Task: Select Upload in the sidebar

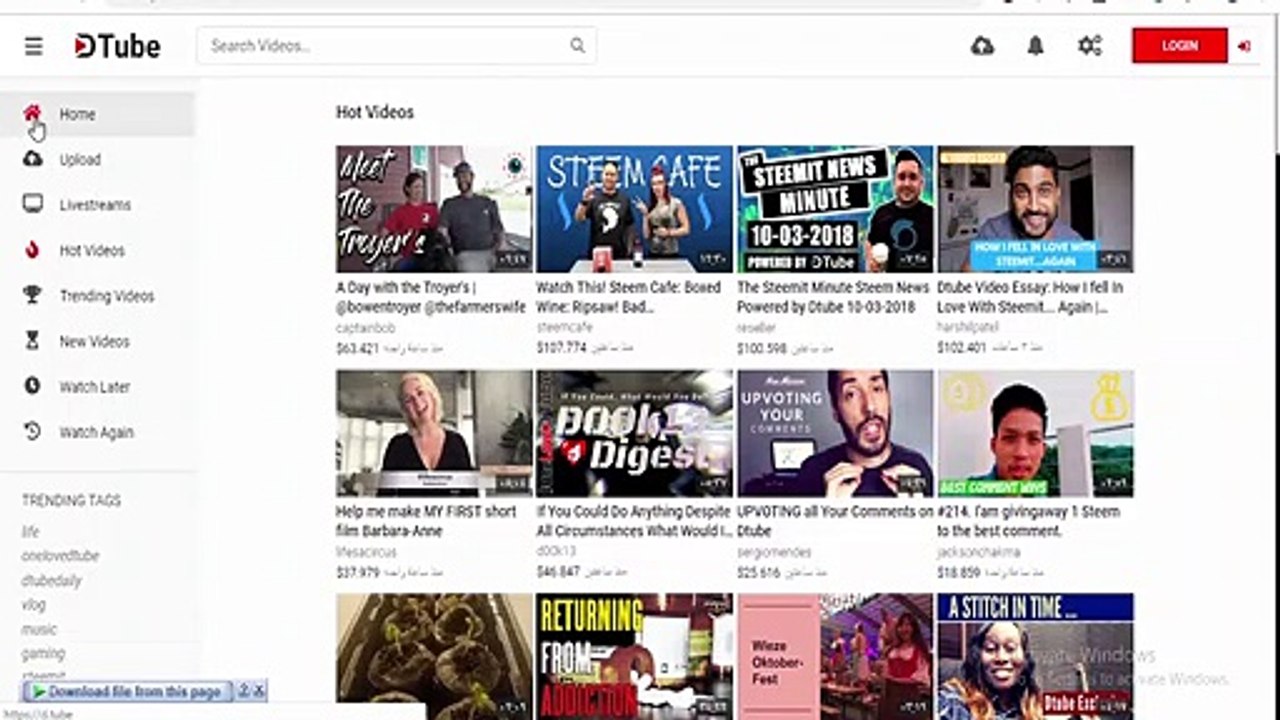Action: point(97,159)
